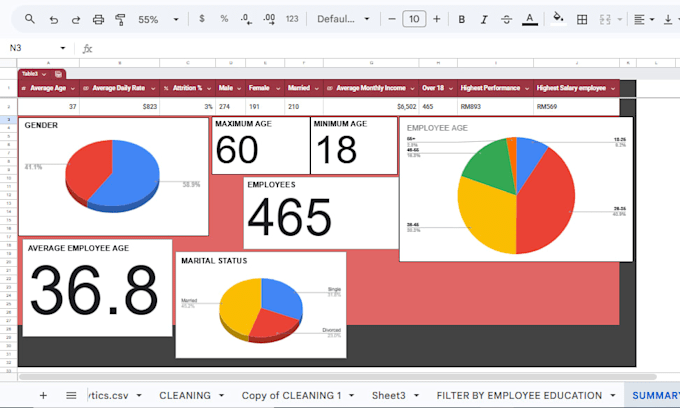Add a new sheet with plus button
Screen dimensions: 680x408
pyautogui.click(x=43, y=395)
